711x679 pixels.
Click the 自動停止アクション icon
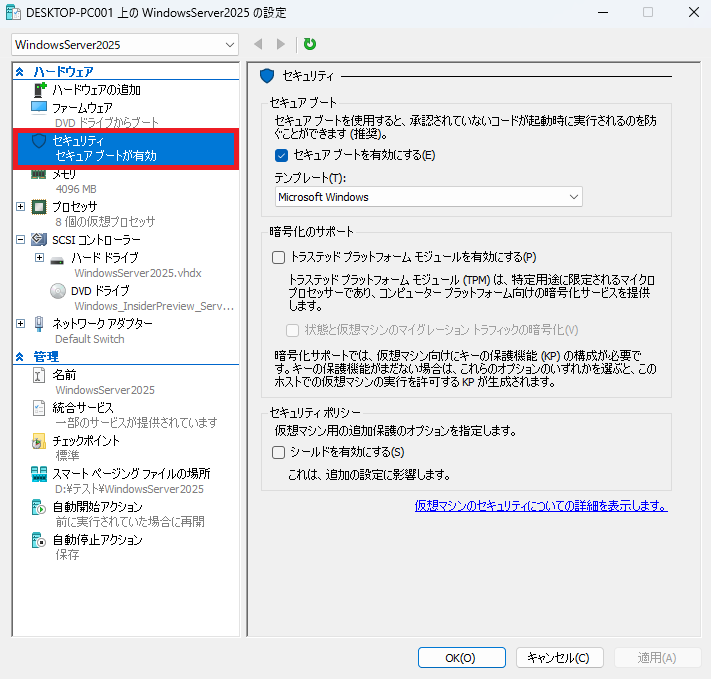pos(39,540)
